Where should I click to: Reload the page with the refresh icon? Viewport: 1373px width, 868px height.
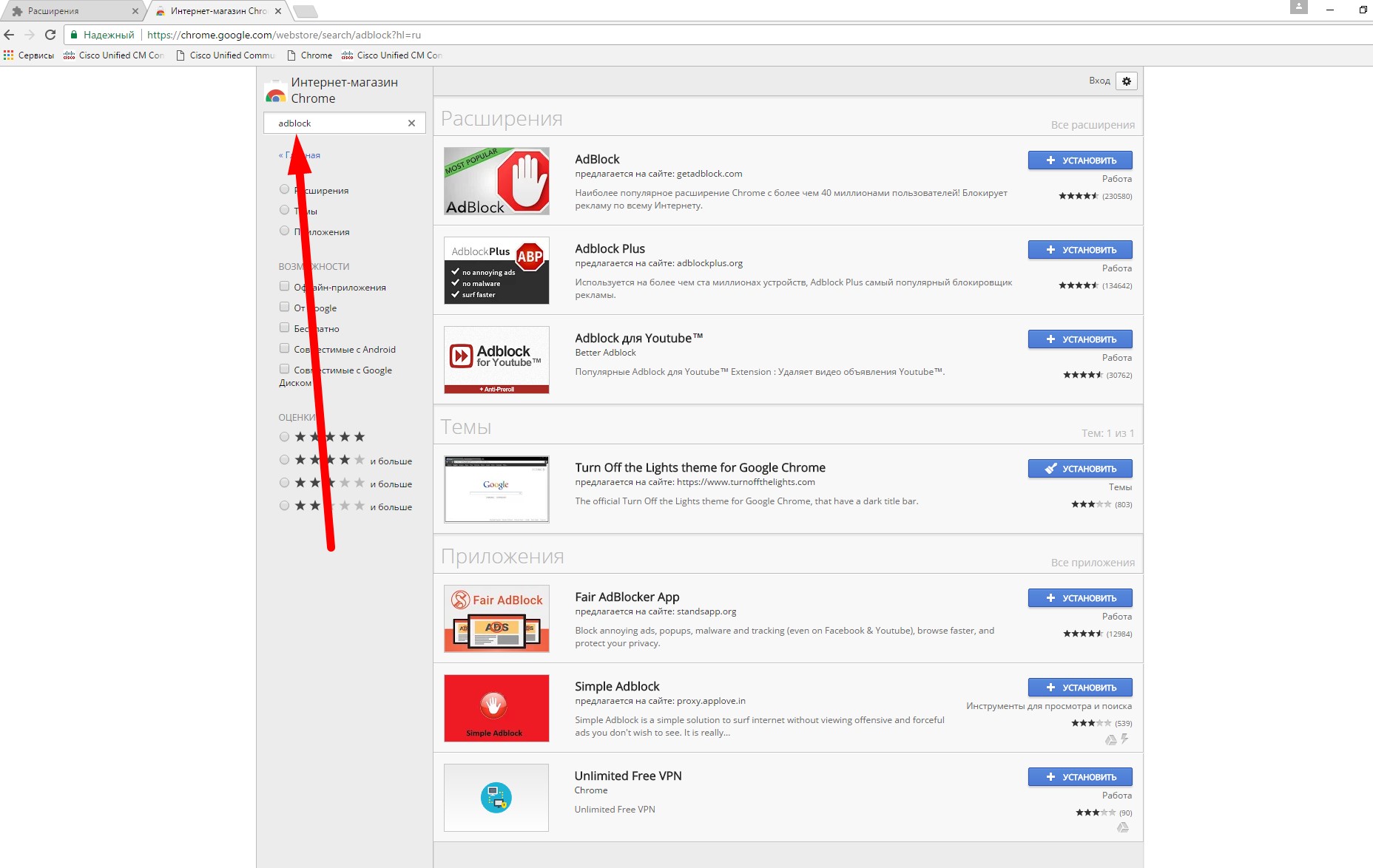click(x=50, y=35)
